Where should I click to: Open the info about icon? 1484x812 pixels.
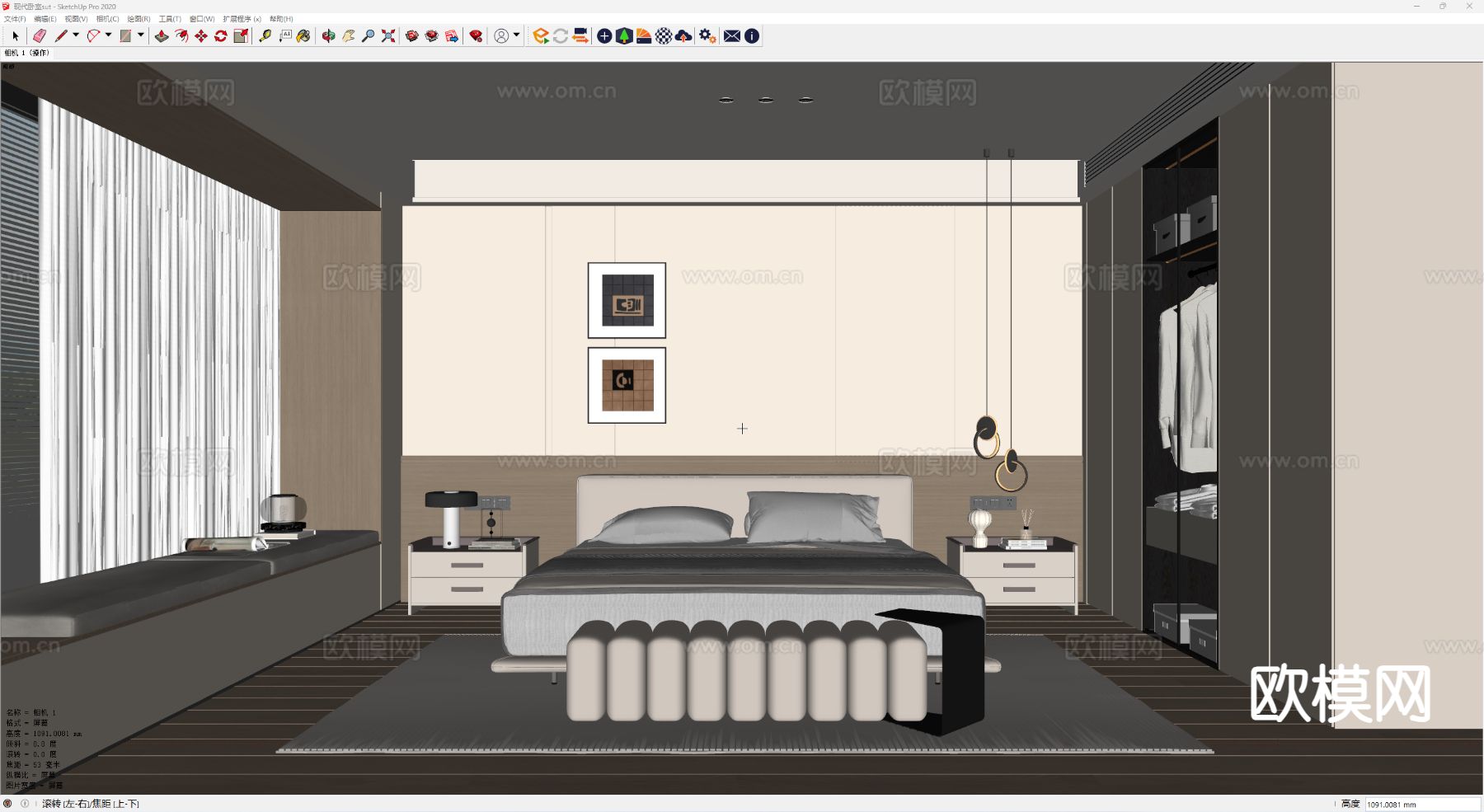pos(752,35)
